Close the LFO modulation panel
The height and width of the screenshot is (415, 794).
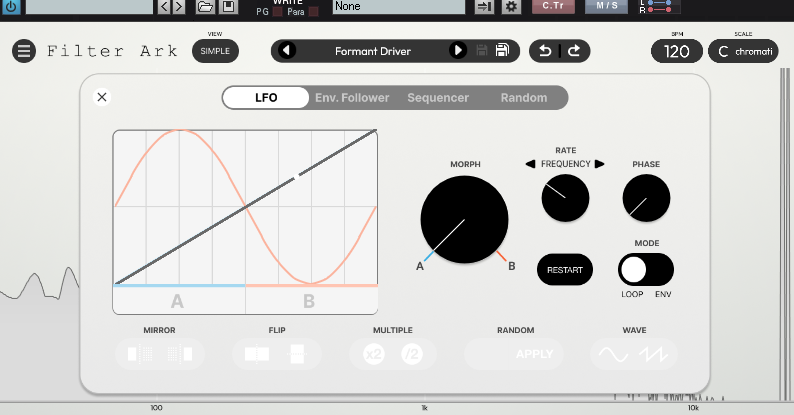click(102, 97)
